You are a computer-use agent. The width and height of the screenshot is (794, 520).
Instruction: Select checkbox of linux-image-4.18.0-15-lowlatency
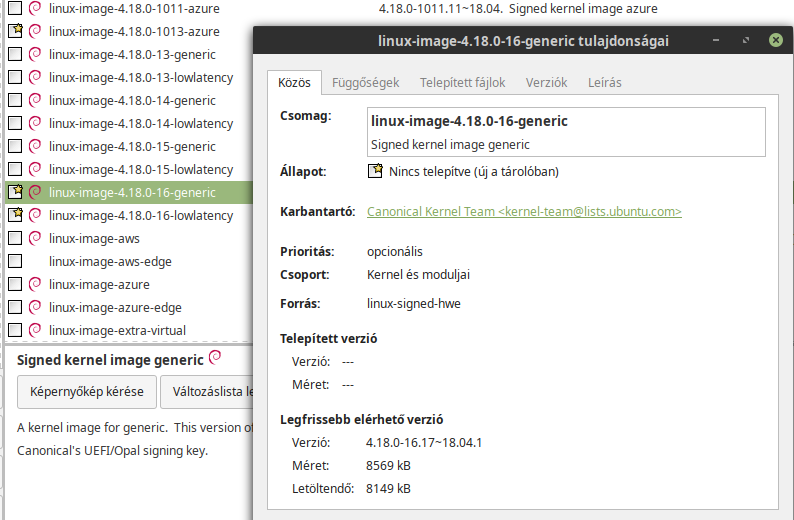15,169
